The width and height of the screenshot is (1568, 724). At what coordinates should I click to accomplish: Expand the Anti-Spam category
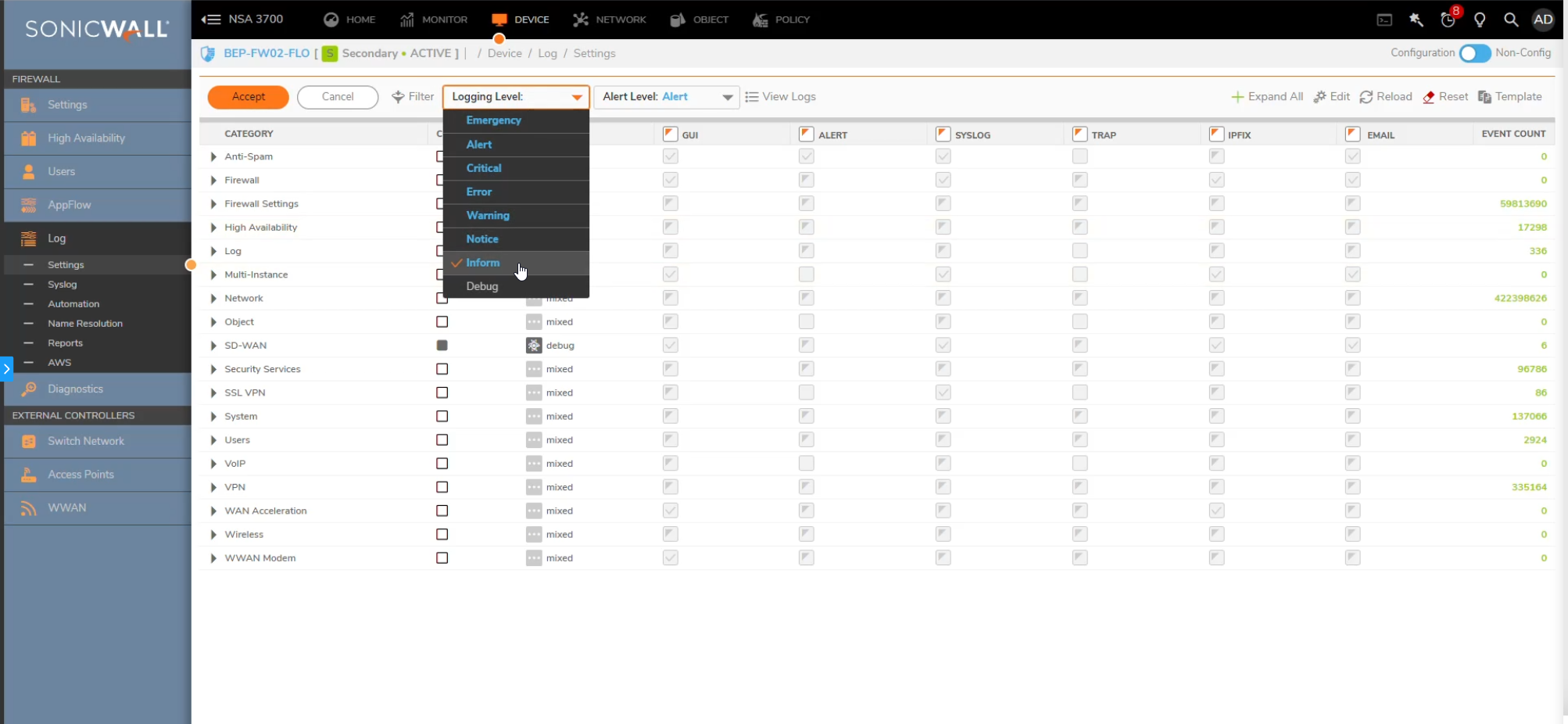click(x=213, y=156)
